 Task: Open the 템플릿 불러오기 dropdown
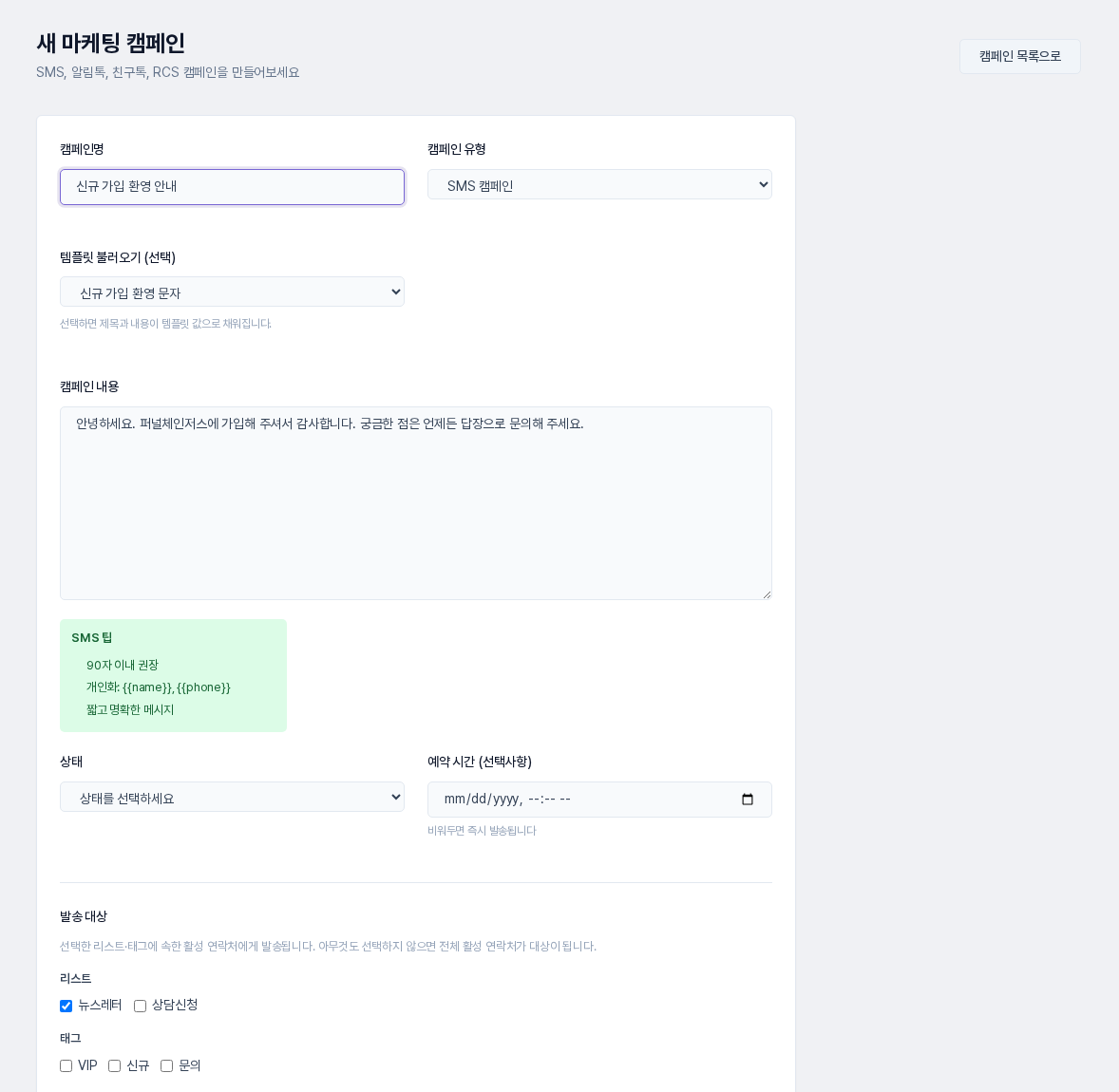(x=232, y=292)
